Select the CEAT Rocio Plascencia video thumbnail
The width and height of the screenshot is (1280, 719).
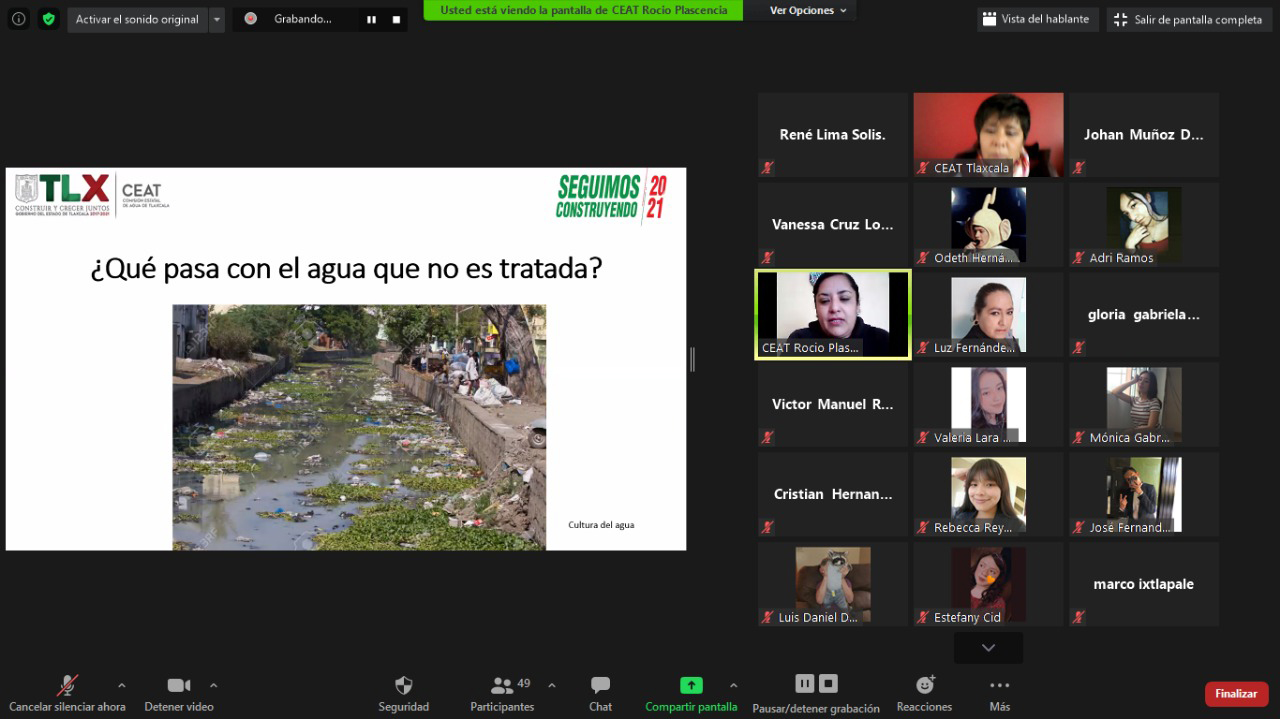tap(832, 315)
